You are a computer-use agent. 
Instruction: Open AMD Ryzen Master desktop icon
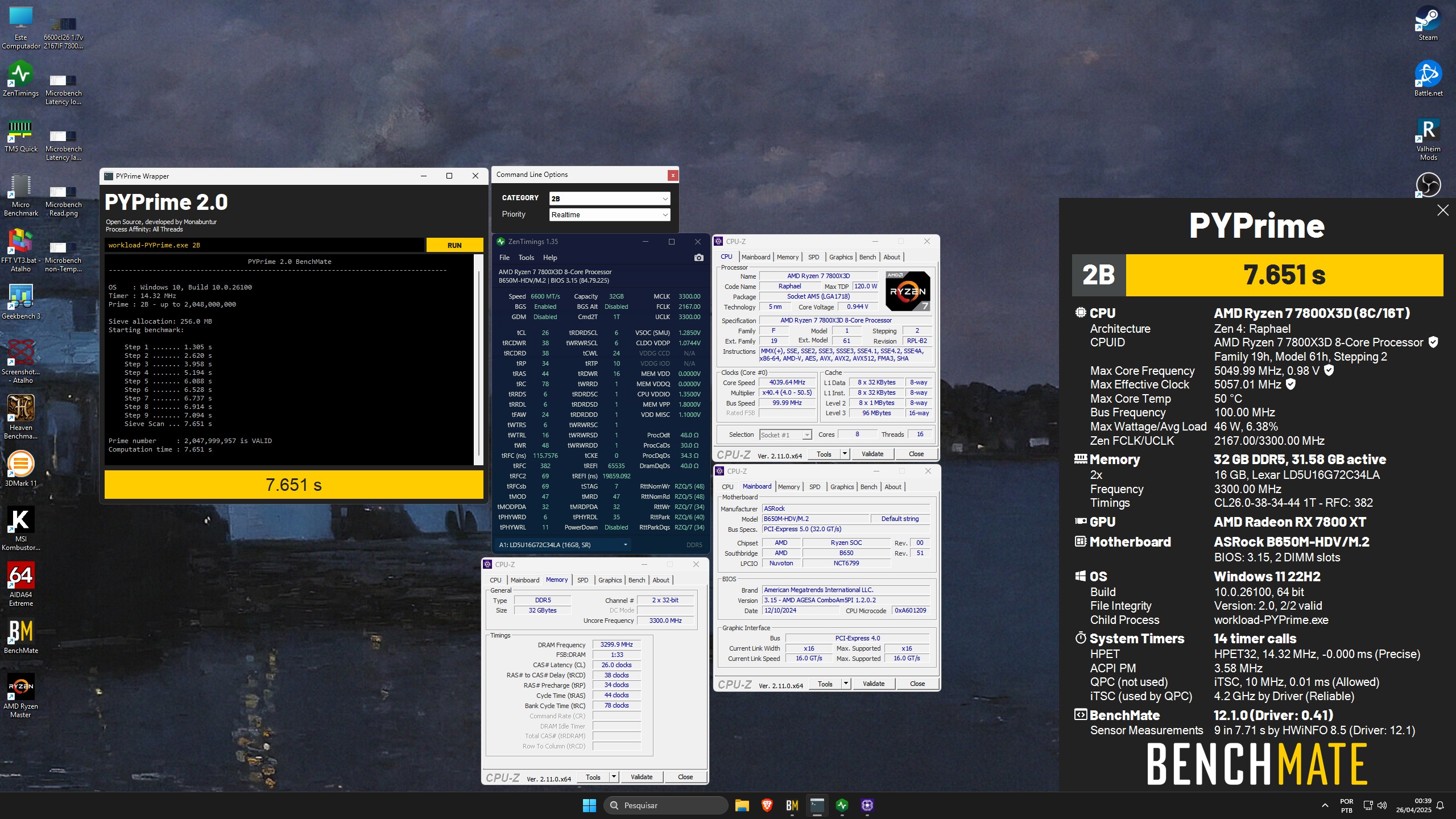(21, 696)
